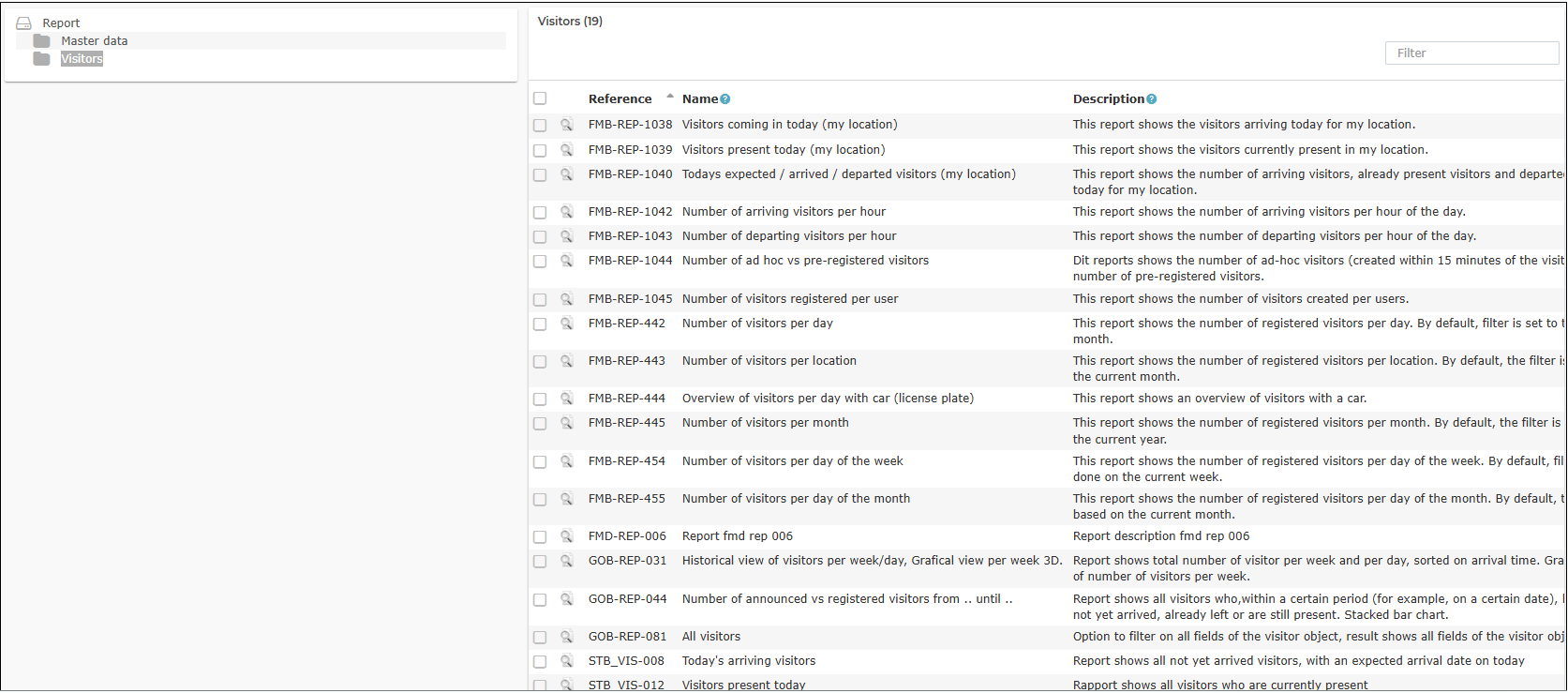
Task: Click the reference FMB-REP-1039
Action: pyautogui.click(x=631, y=150)
